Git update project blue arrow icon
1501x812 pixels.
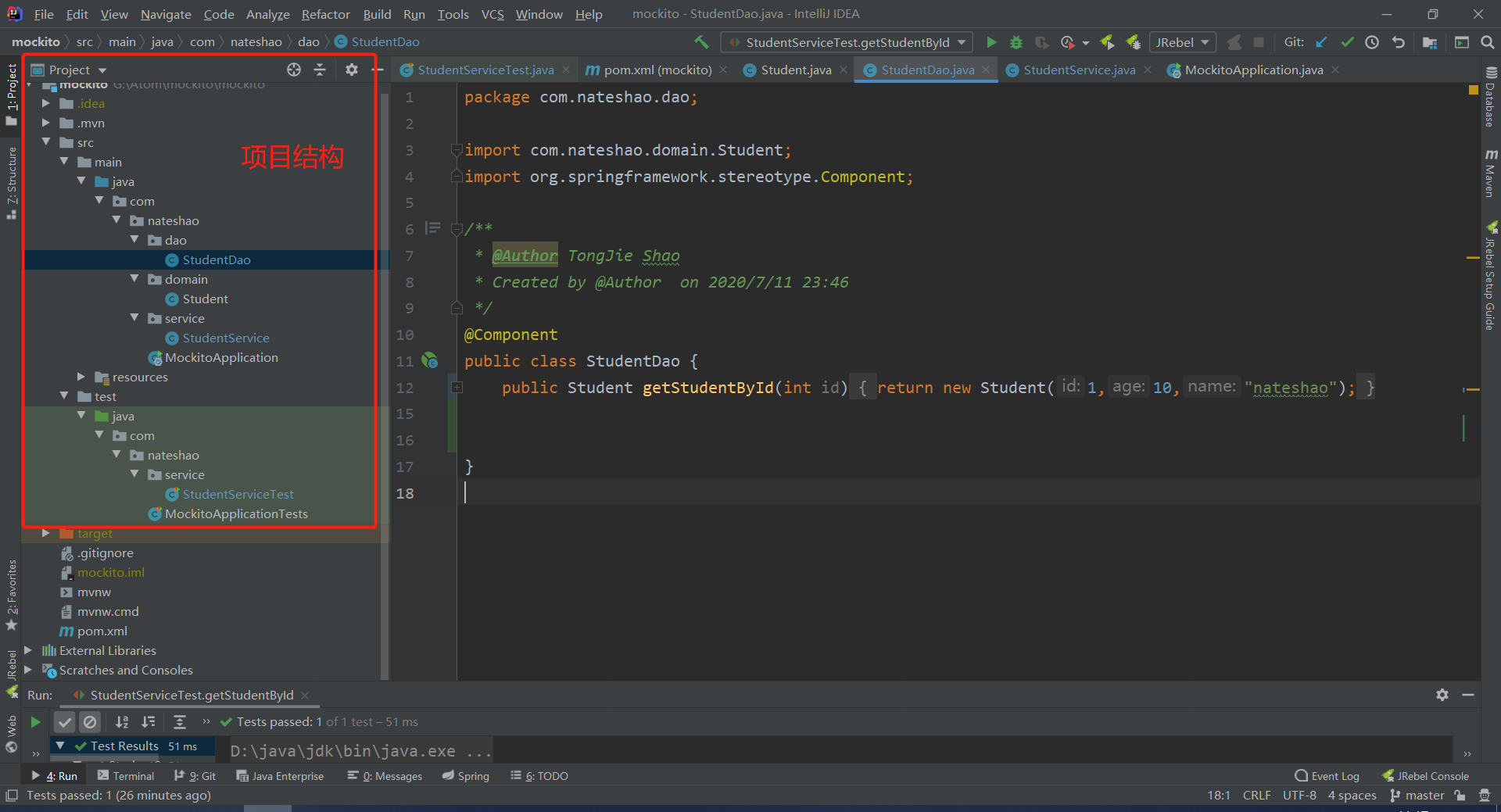coord(1321,42)
